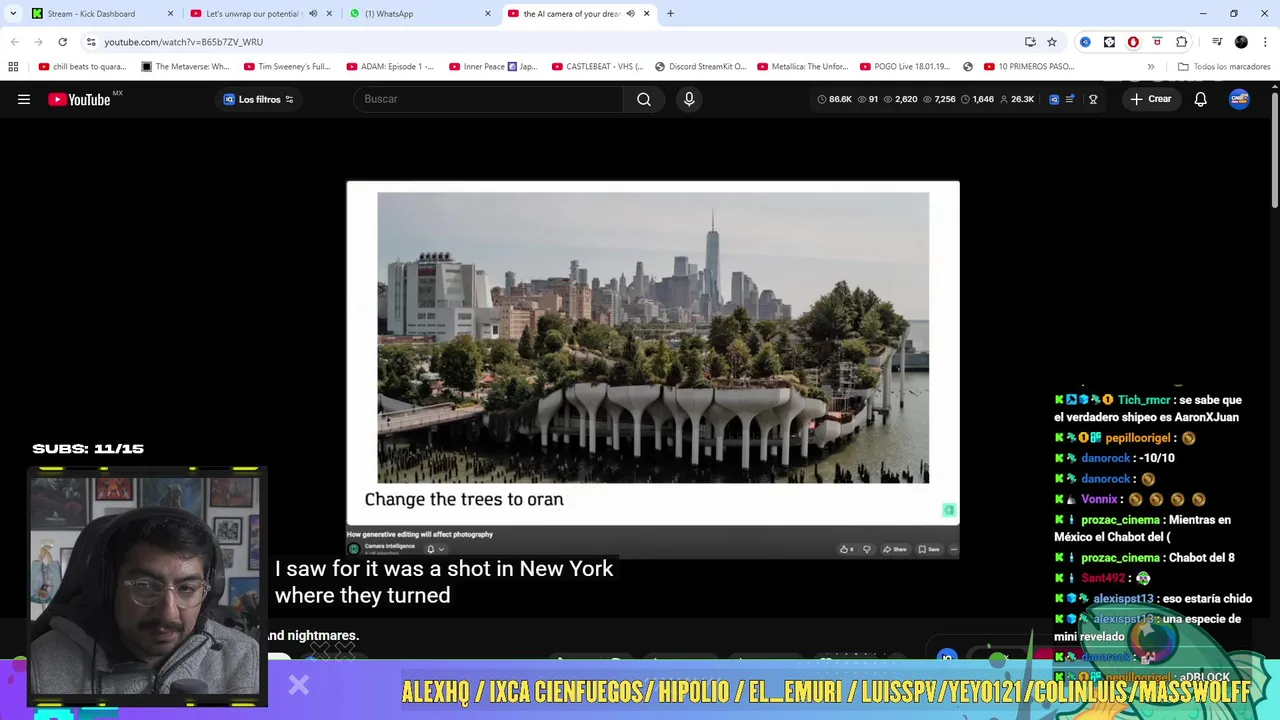Like the embedded video with thumbs up
Viewport: 1280px width, 720px height.
845,549
